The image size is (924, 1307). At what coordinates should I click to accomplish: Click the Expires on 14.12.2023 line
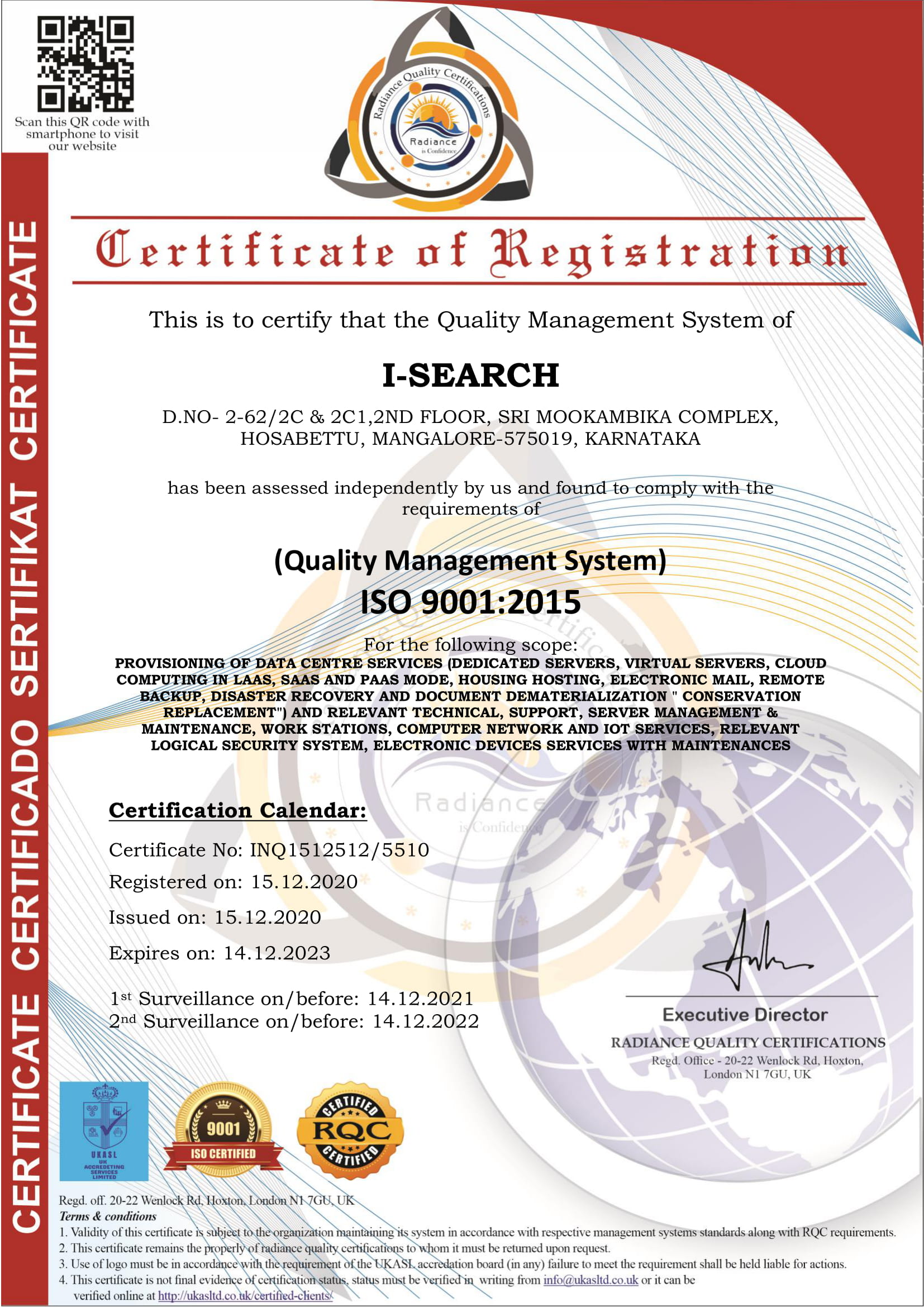[220, 953]
